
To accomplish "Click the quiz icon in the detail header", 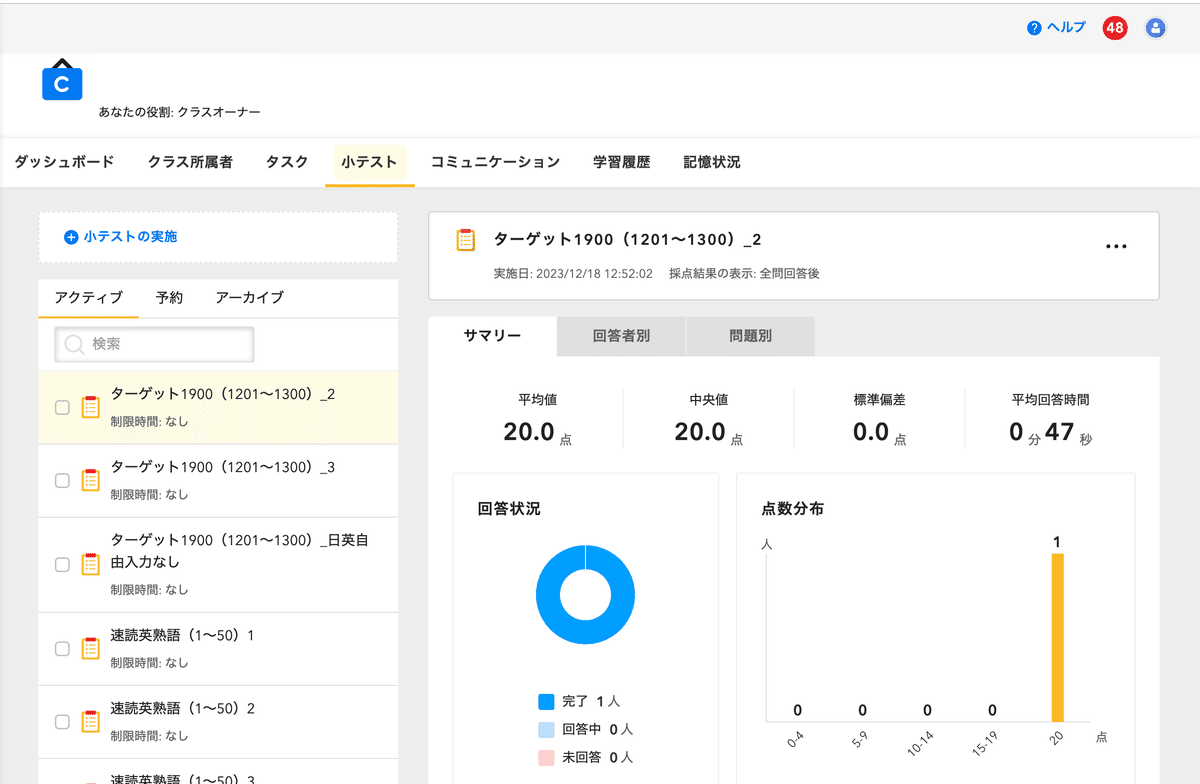I will (x=465, y=240).
